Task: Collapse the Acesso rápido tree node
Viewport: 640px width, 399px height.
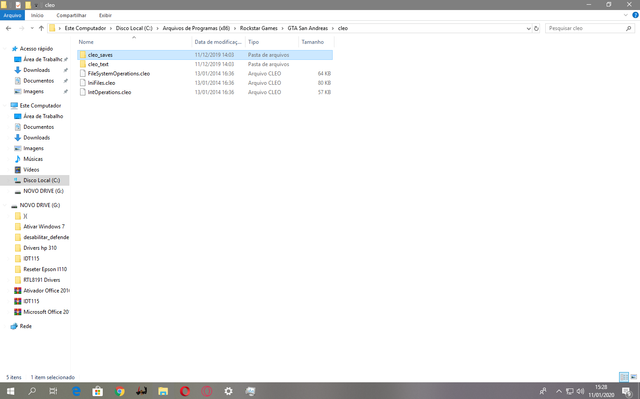Action: 4,49
